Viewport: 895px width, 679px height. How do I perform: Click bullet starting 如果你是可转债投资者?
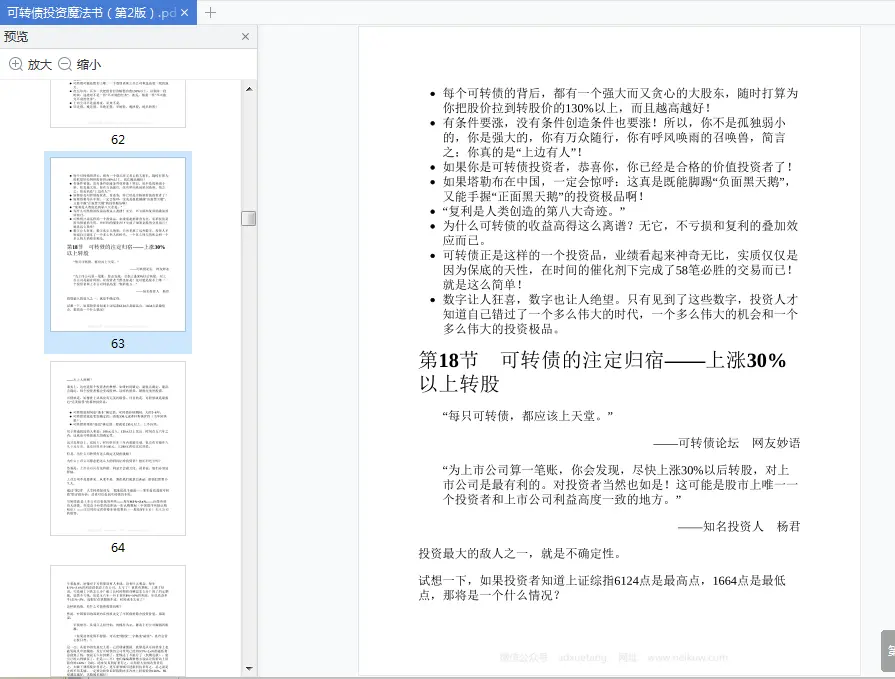[617, 167]
